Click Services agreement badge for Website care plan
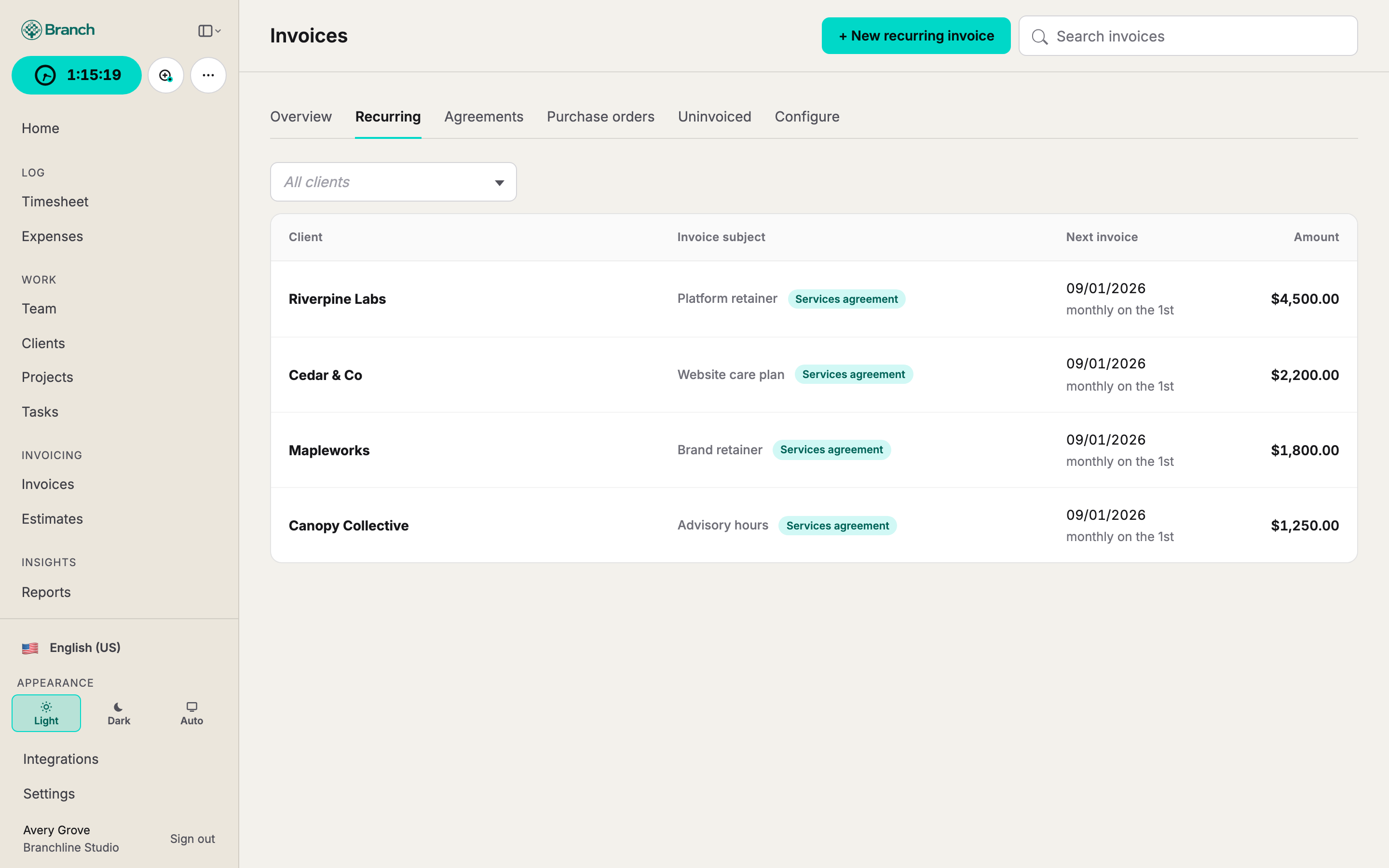The height and width of the screenshot is (868, 1389). tap(854, 374)
